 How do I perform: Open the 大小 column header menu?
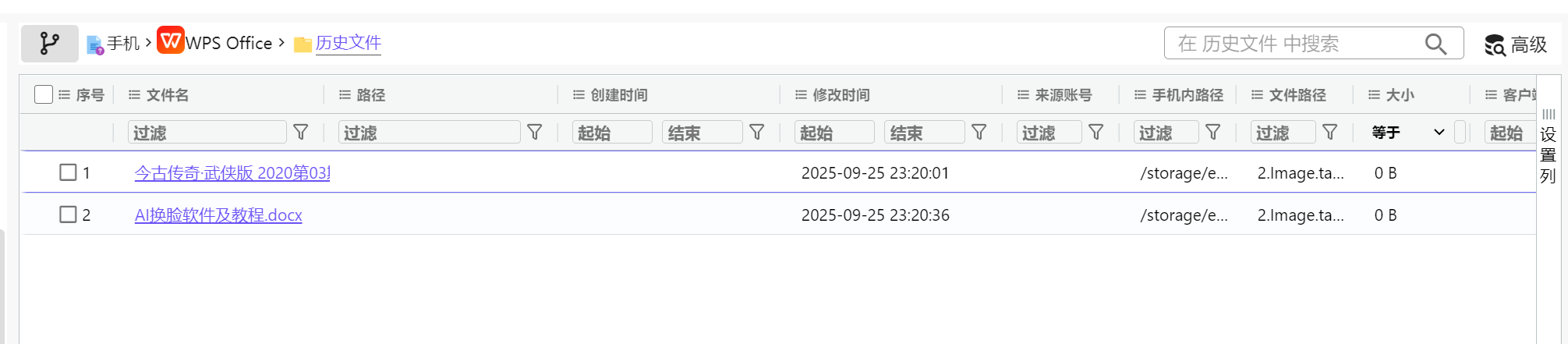pos(1375,95)
